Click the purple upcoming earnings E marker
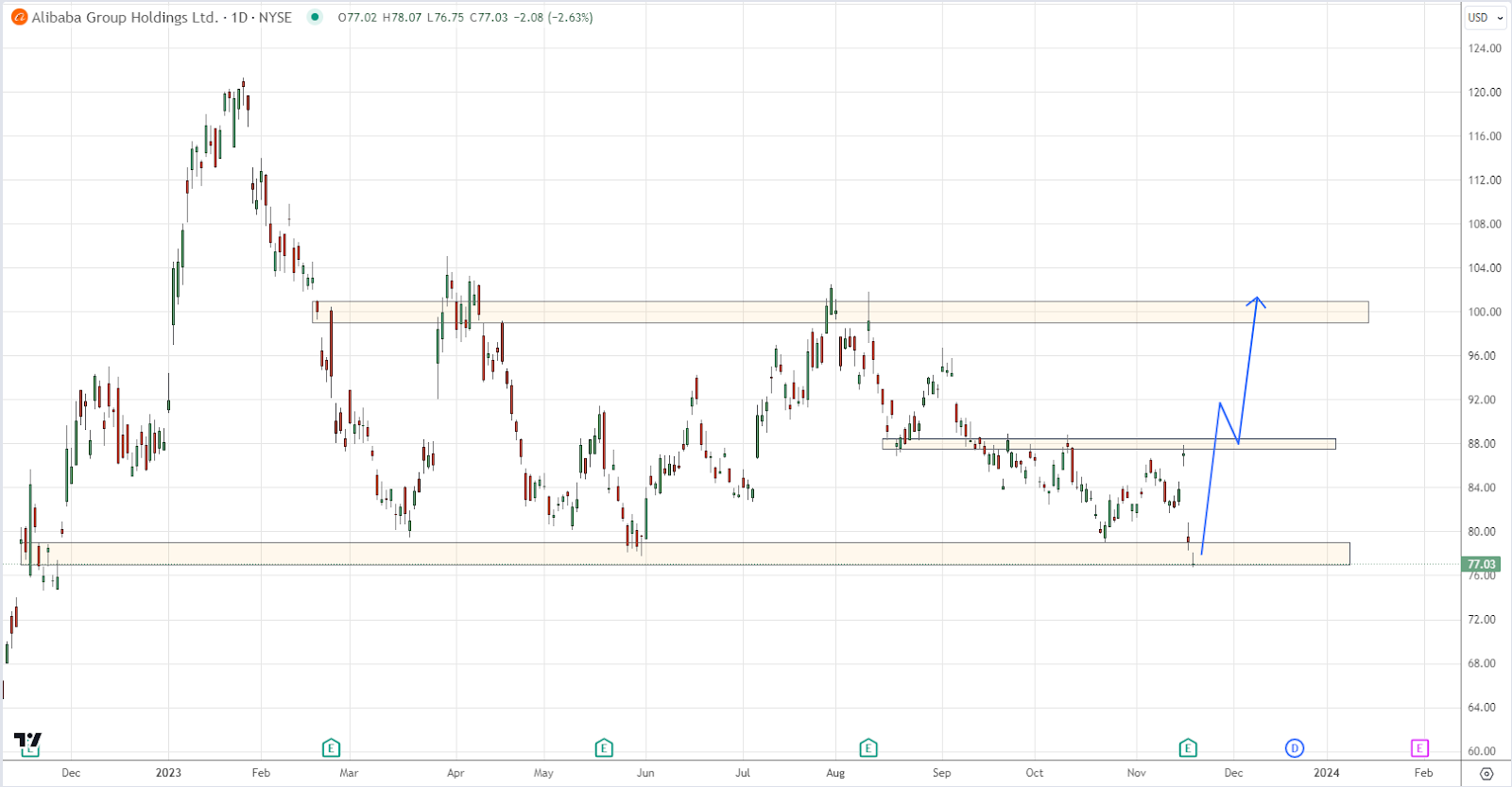 [1419, 748]
